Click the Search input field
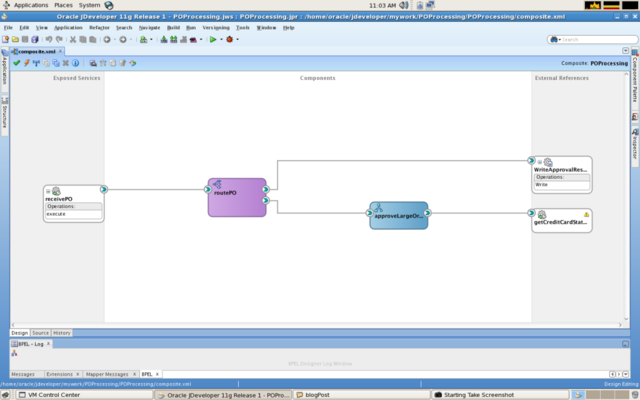 [597, 40]
